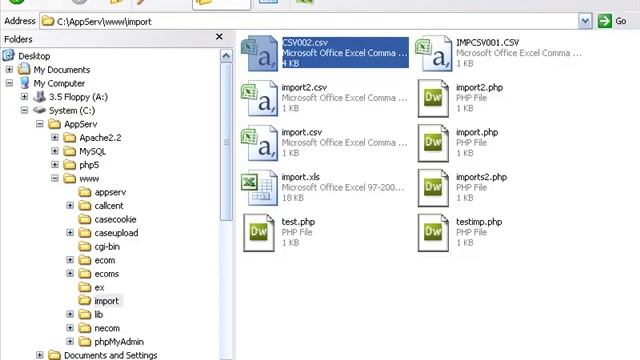Expand the caseupload tree node
This screenshot has width=640, height=360.
(70, 233)
